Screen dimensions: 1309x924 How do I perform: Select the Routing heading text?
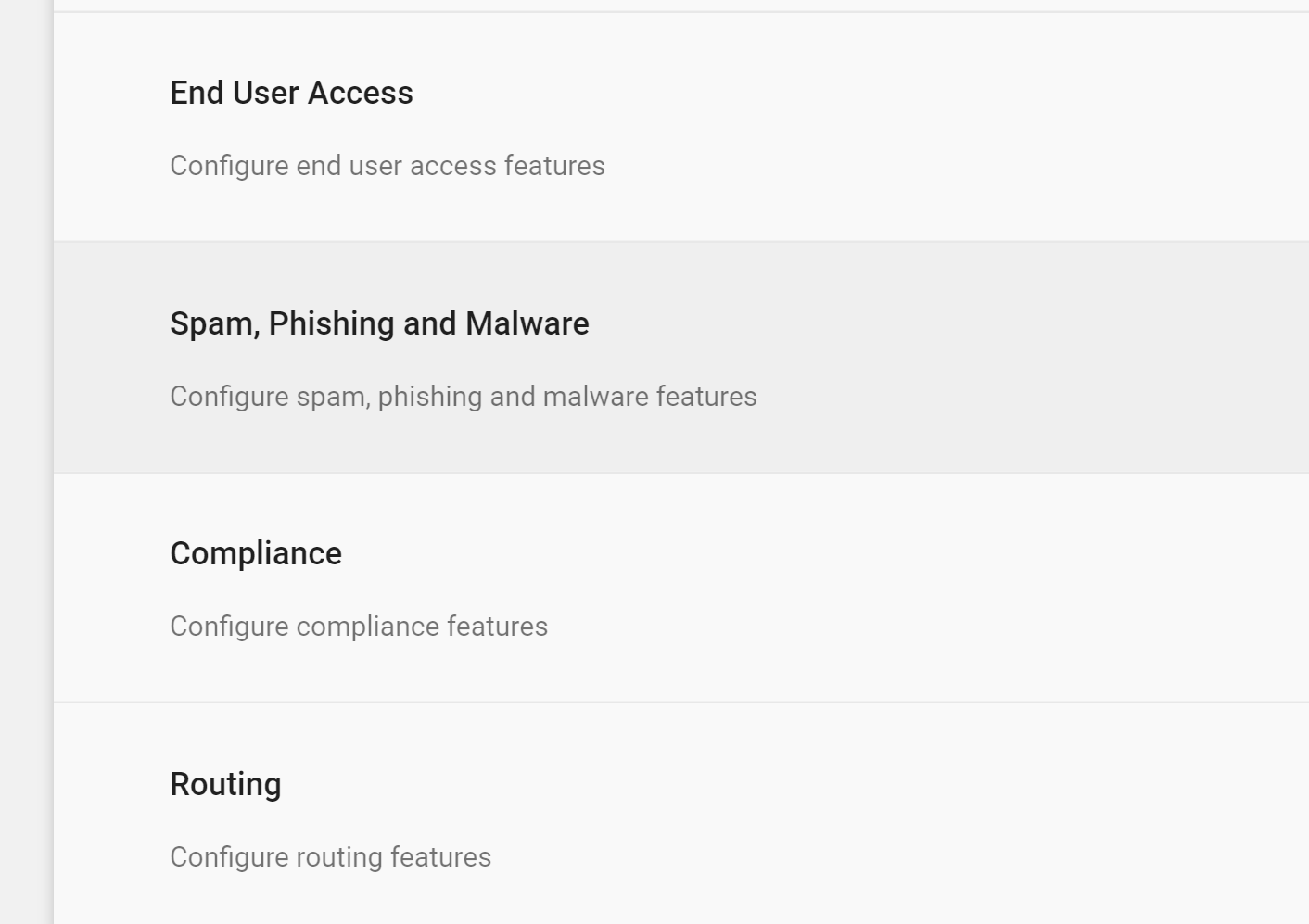point(225,784)
